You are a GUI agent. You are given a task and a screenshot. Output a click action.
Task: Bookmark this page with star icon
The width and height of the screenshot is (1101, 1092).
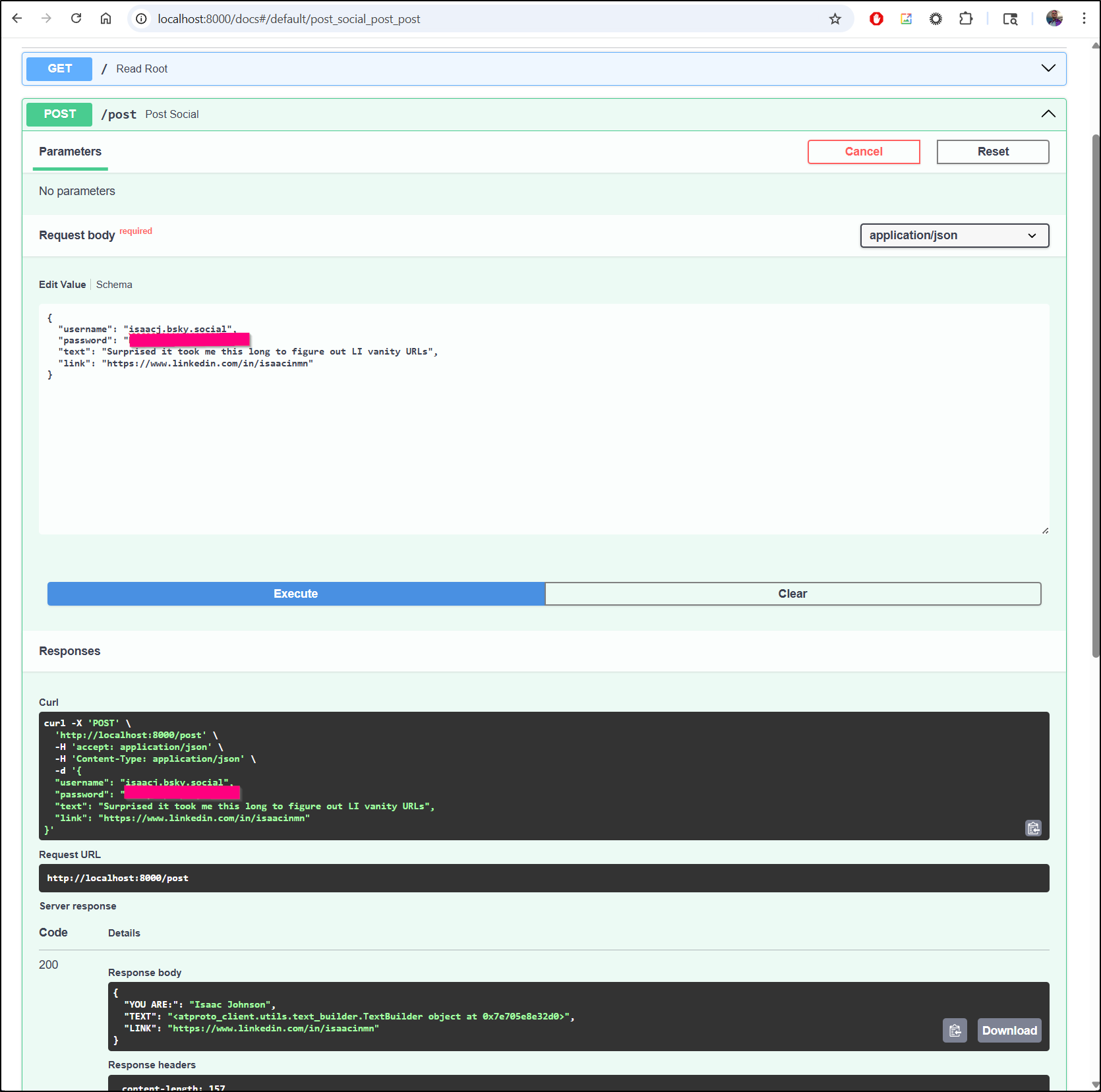[x=835, y=19]
